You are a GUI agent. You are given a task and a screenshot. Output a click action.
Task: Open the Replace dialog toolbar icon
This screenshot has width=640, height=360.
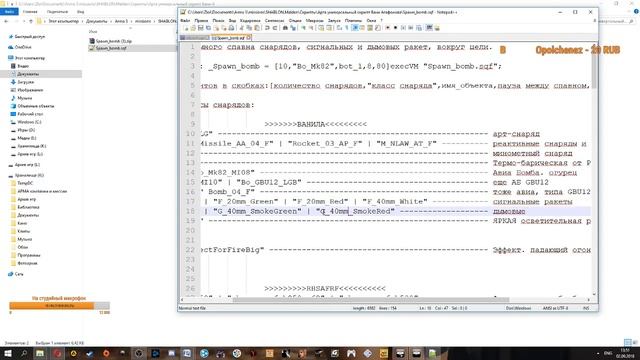coord(293,28)
